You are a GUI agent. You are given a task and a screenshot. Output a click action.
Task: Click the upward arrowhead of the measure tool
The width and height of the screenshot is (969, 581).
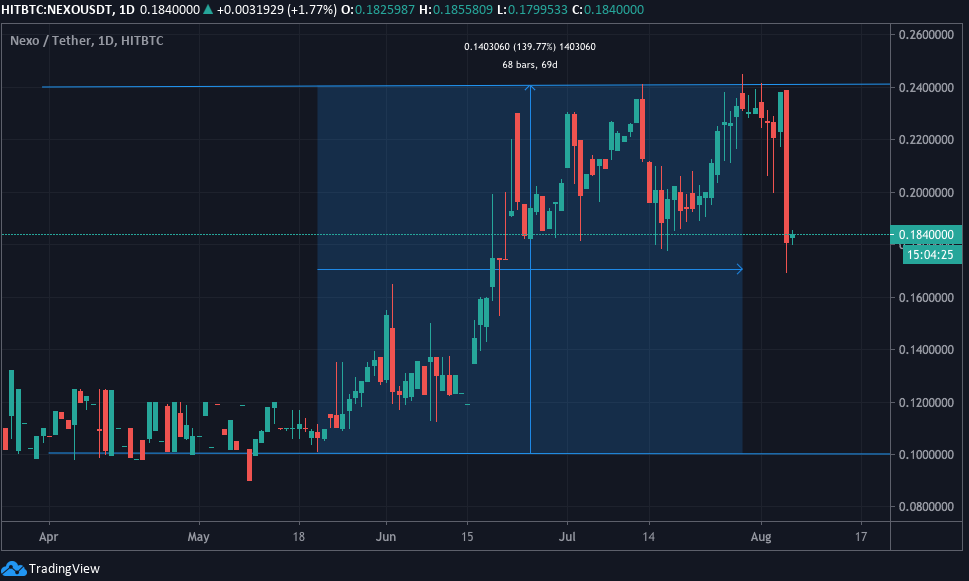coord(530,88)
